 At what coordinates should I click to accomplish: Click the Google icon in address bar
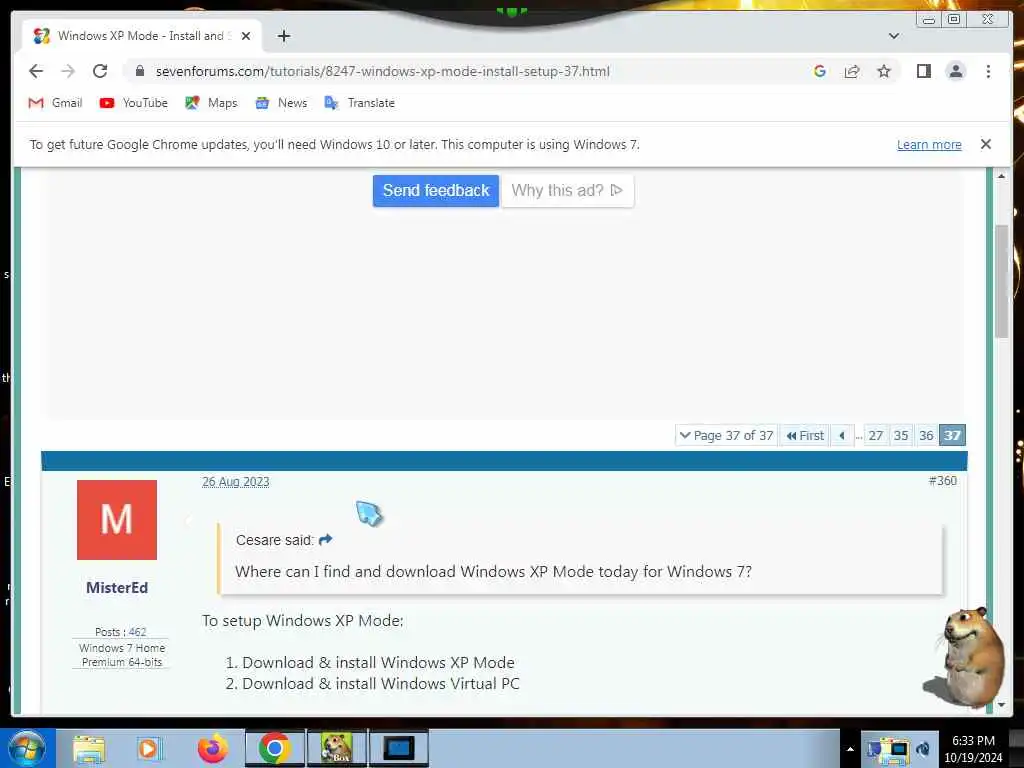(820, 71)
